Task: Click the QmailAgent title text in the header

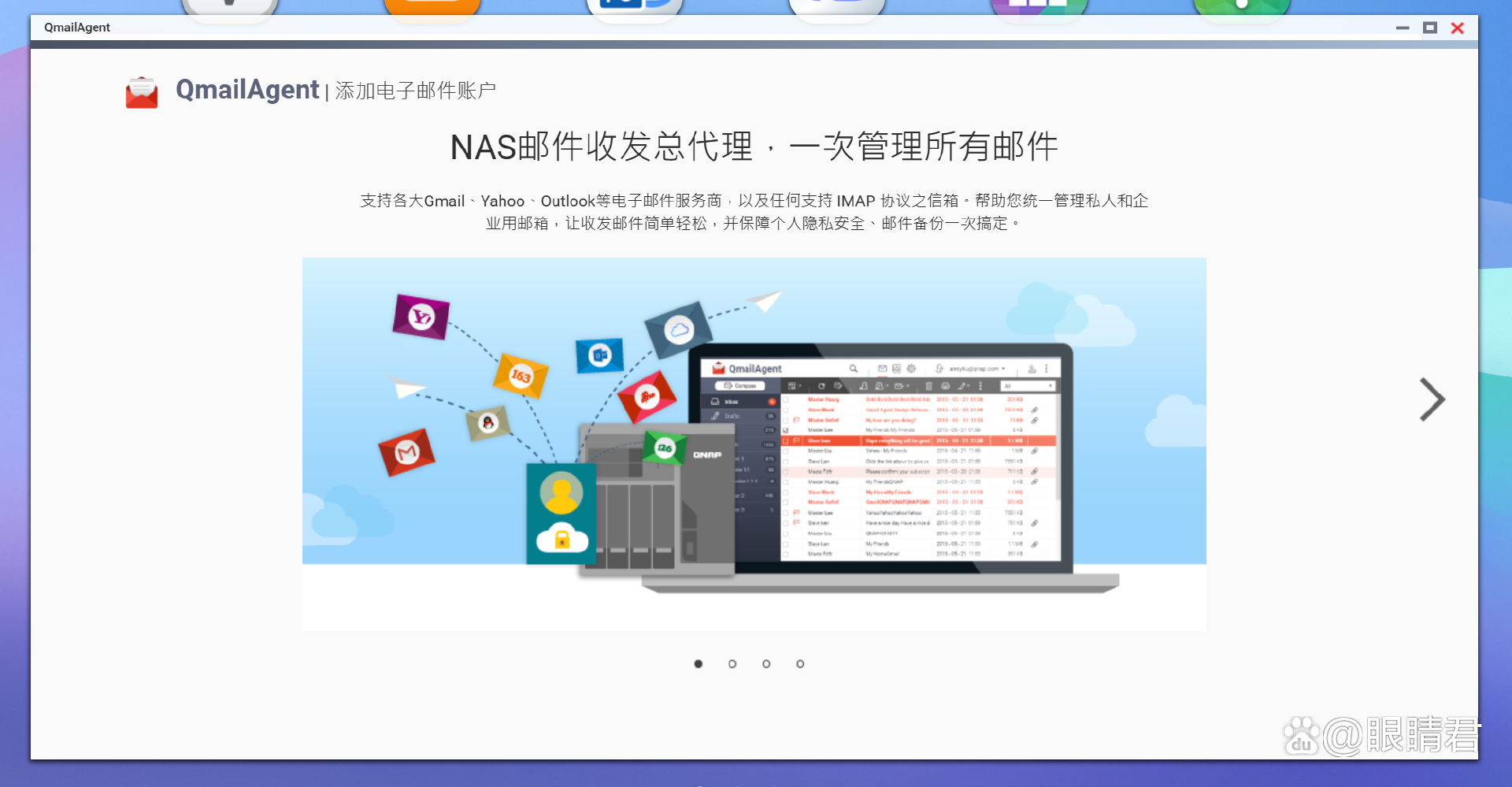Action: (247, 90)
